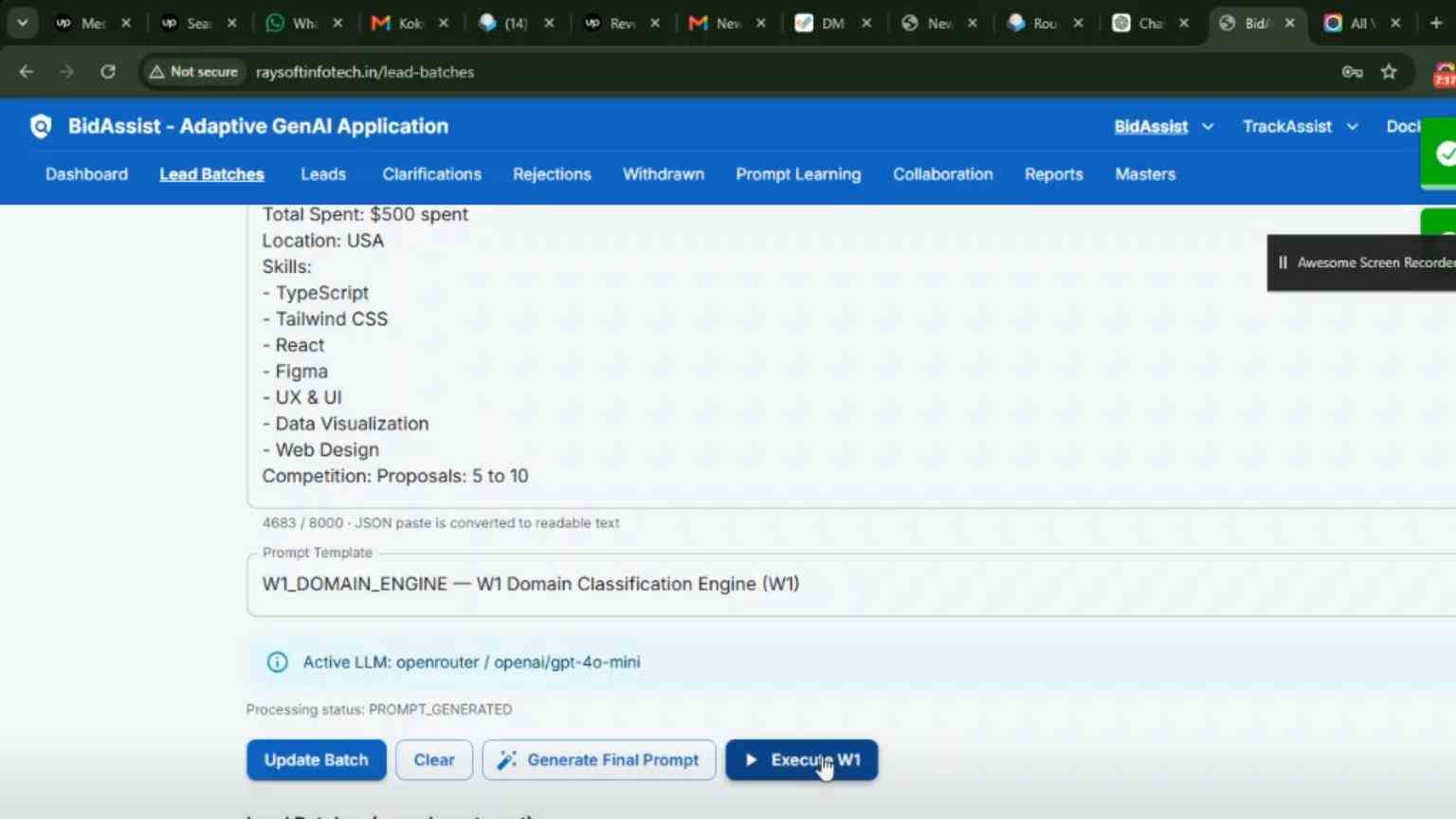Click the Generate Final Prompt button
The height and width of the screenshot is (819, 1456).
[x=599, y=760]
